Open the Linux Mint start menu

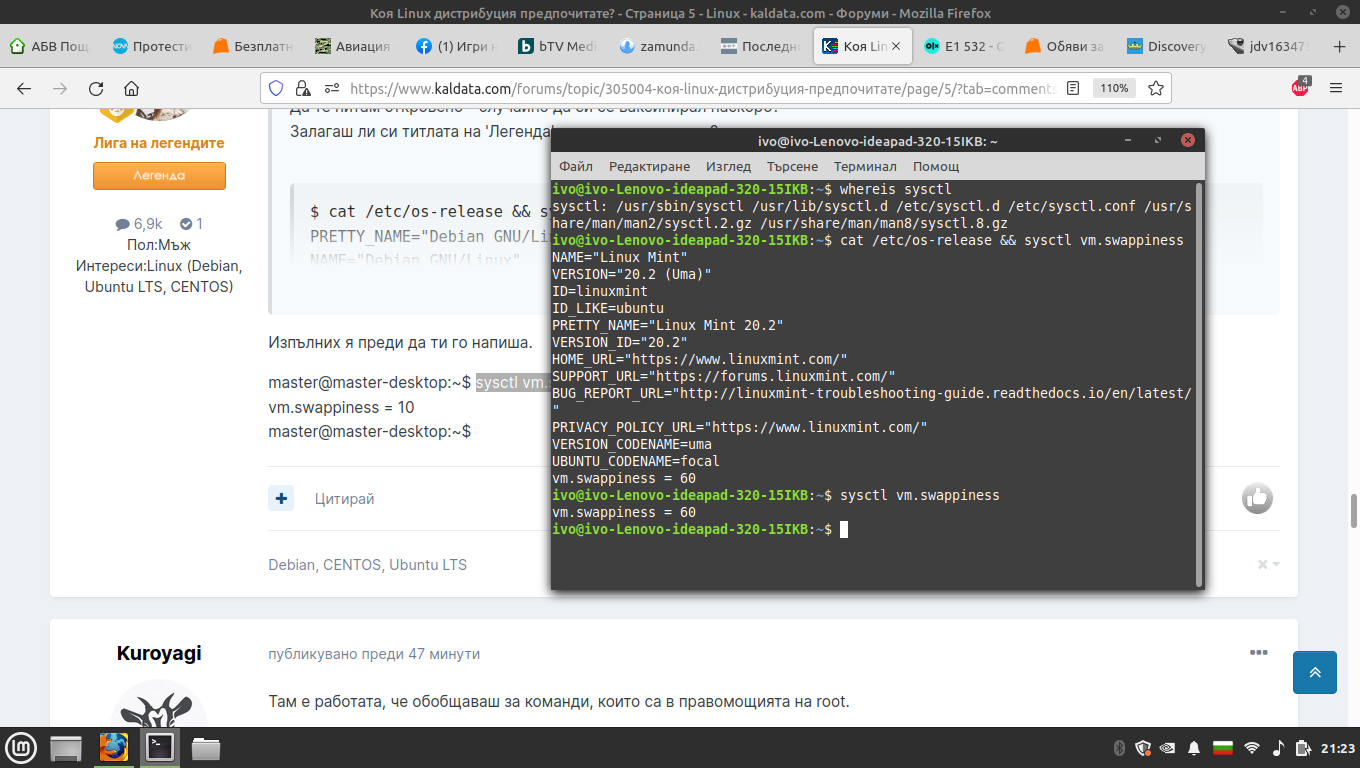(x=21, y=747)
